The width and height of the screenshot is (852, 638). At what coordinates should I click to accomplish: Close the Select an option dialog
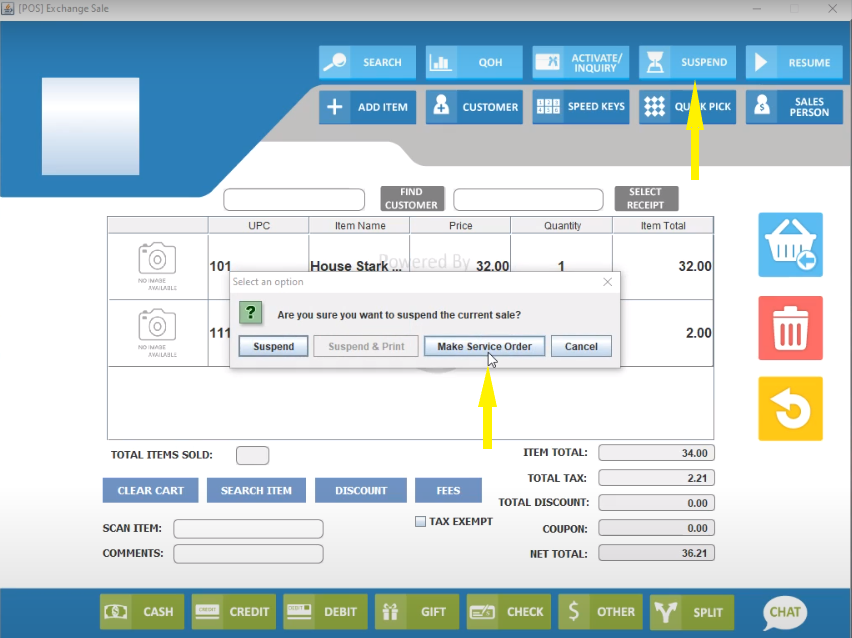pos(607,282)
